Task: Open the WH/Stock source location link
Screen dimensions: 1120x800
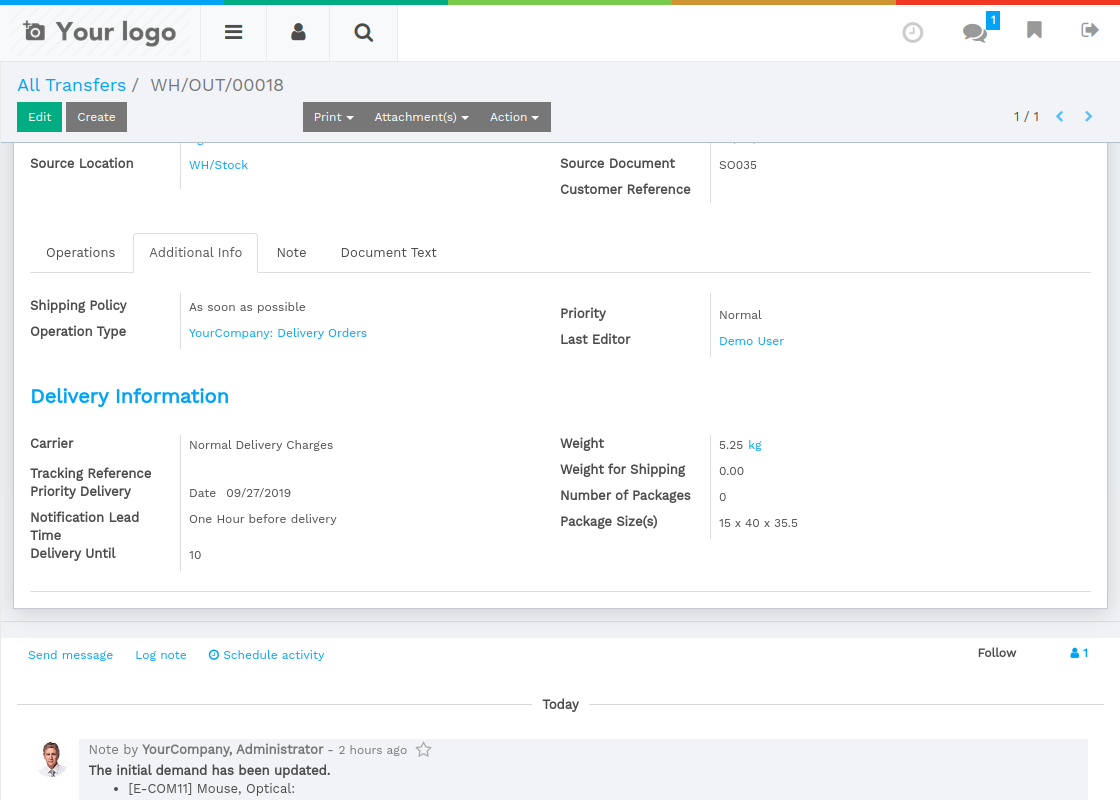Action: [218, 164]
